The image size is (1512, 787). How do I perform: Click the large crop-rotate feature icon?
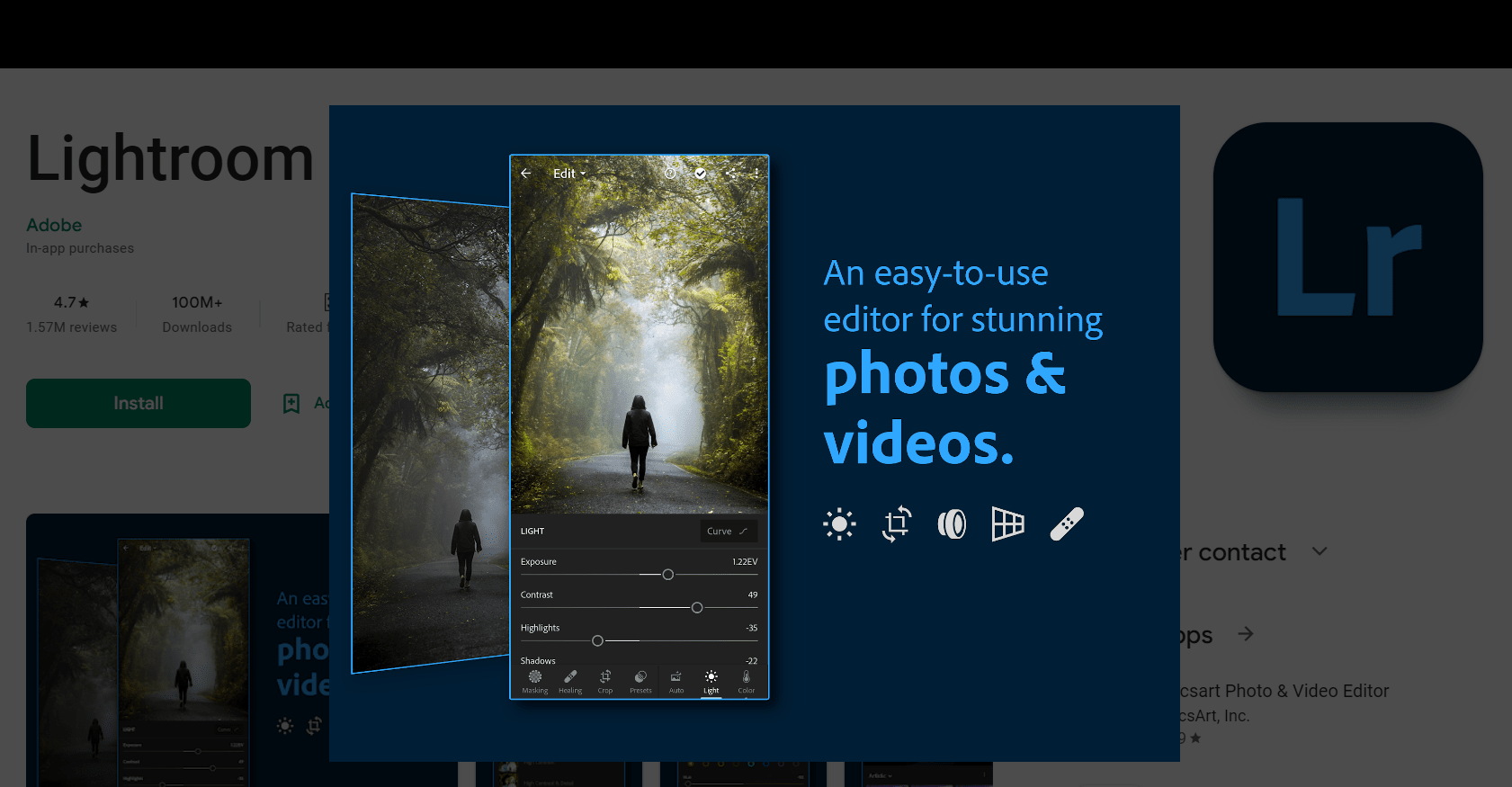coord(897,524)
